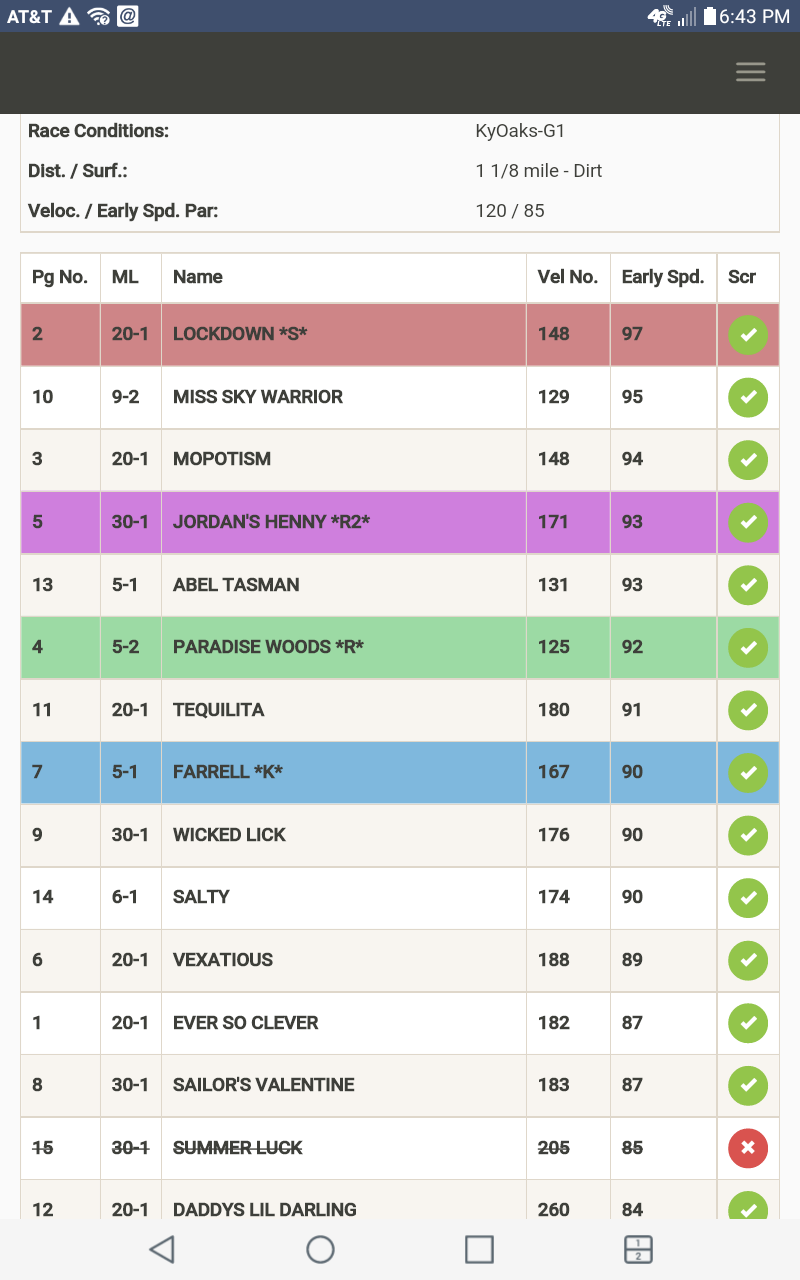Toggle scratch status for TEQUILITA

pyautogui.click(x=747, y=710)
